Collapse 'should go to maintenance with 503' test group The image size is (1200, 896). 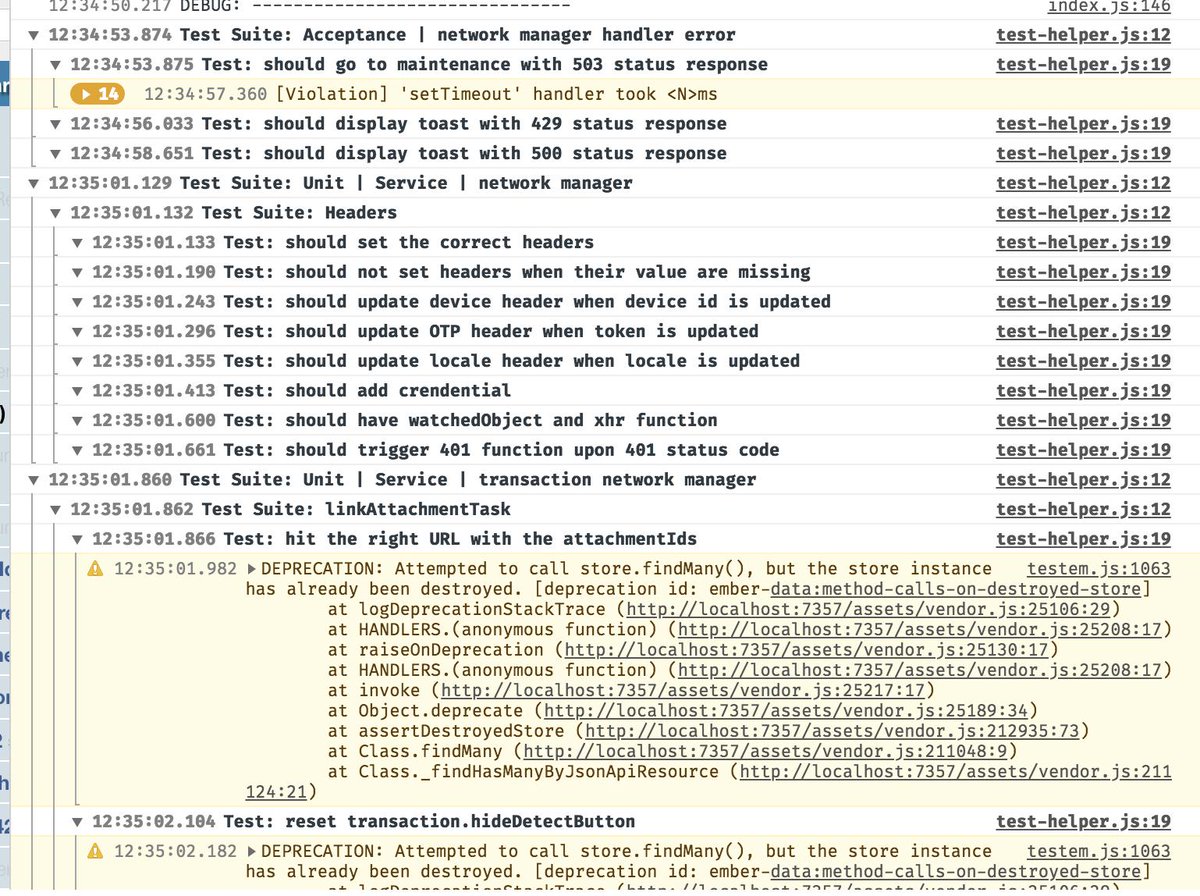click(58, 65)
